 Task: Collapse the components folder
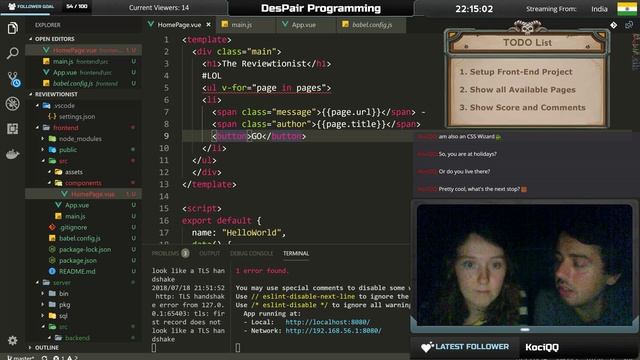coord(83,183)
